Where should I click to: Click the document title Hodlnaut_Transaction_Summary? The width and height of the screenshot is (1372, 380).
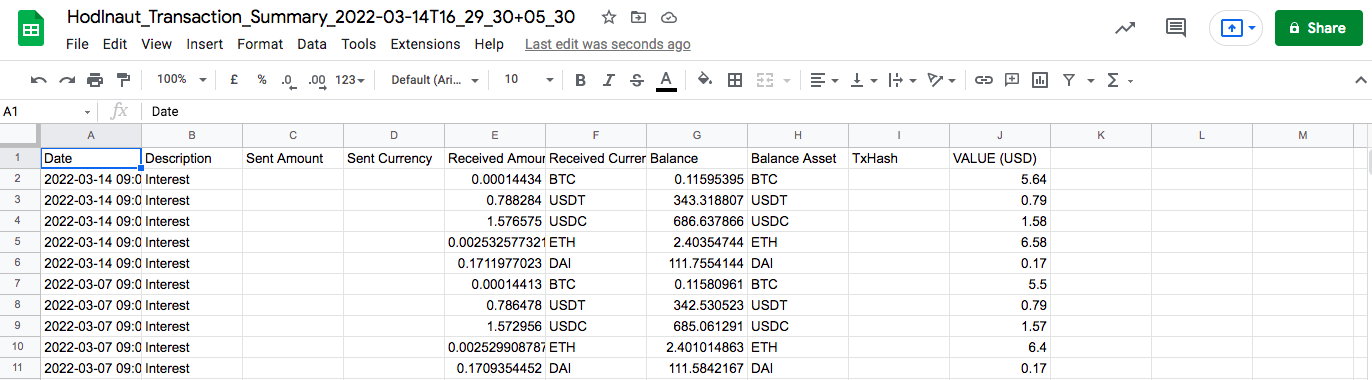(321, 18)
